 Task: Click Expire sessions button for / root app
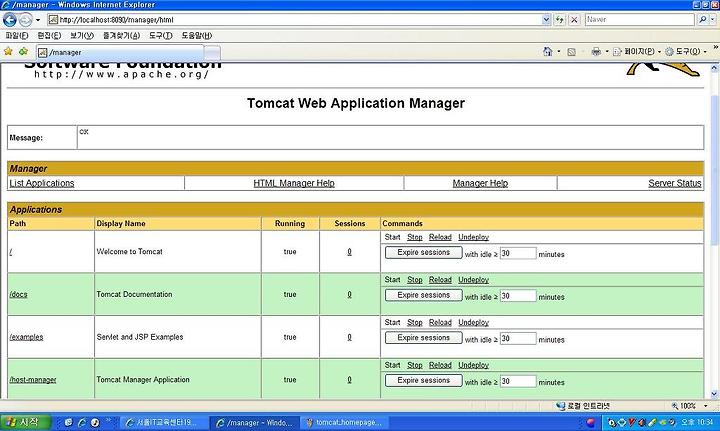[423, 252]
